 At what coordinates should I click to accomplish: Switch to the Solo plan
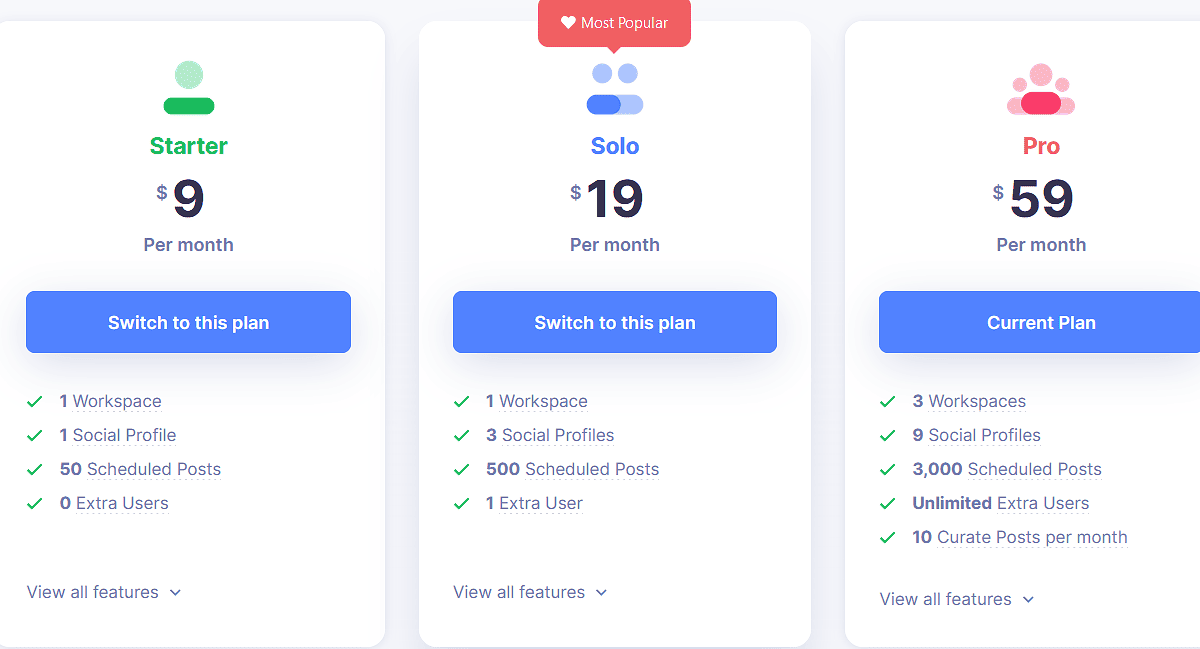coord(614,321)
